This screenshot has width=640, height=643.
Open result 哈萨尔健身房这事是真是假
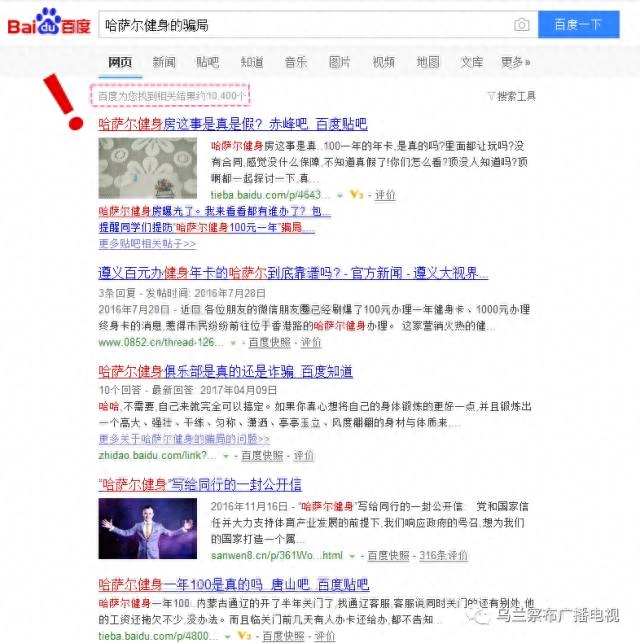(233, 124)
